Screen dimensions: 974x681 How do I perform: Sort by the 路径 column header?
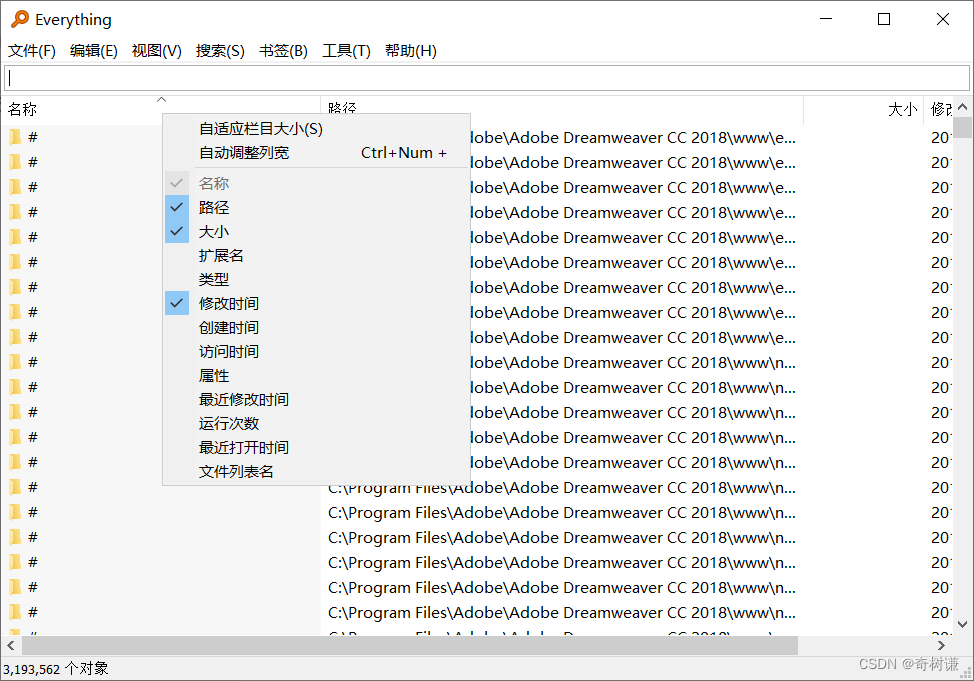pos(562,106)
